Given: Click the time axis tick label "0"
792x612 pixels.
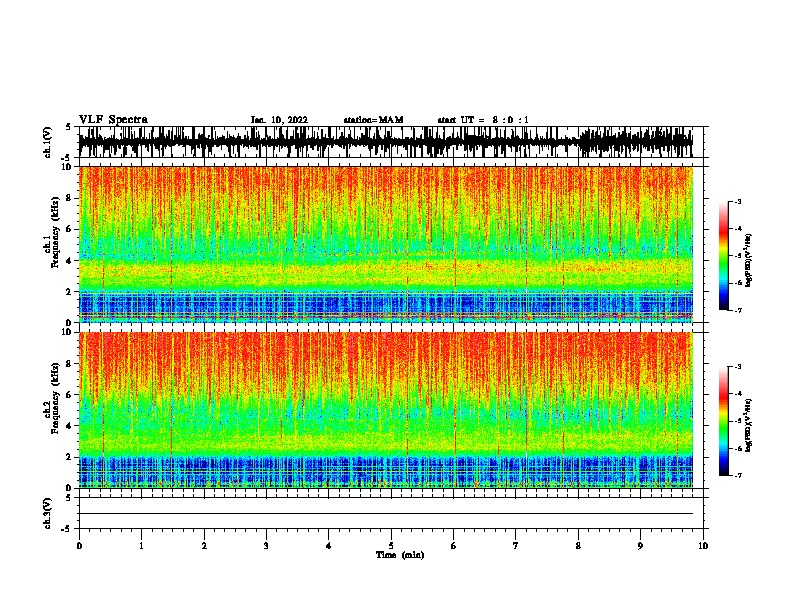Looking at the screenshot, I should tap(79, 546).
